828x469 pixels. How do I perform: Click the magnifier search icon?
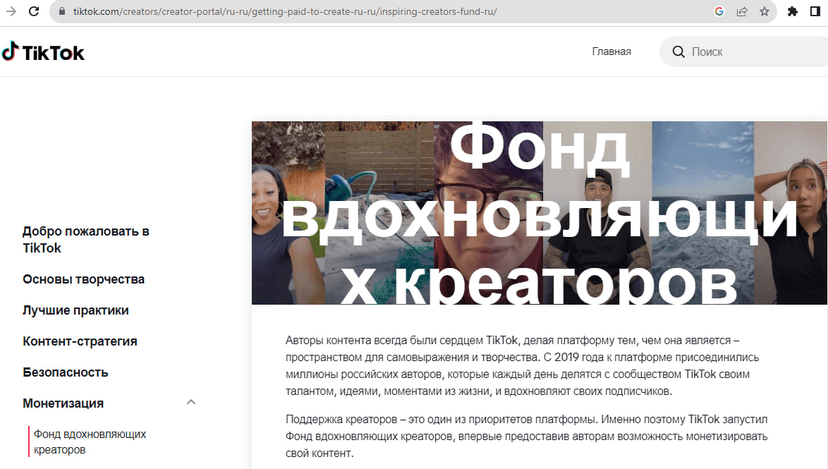678,52
